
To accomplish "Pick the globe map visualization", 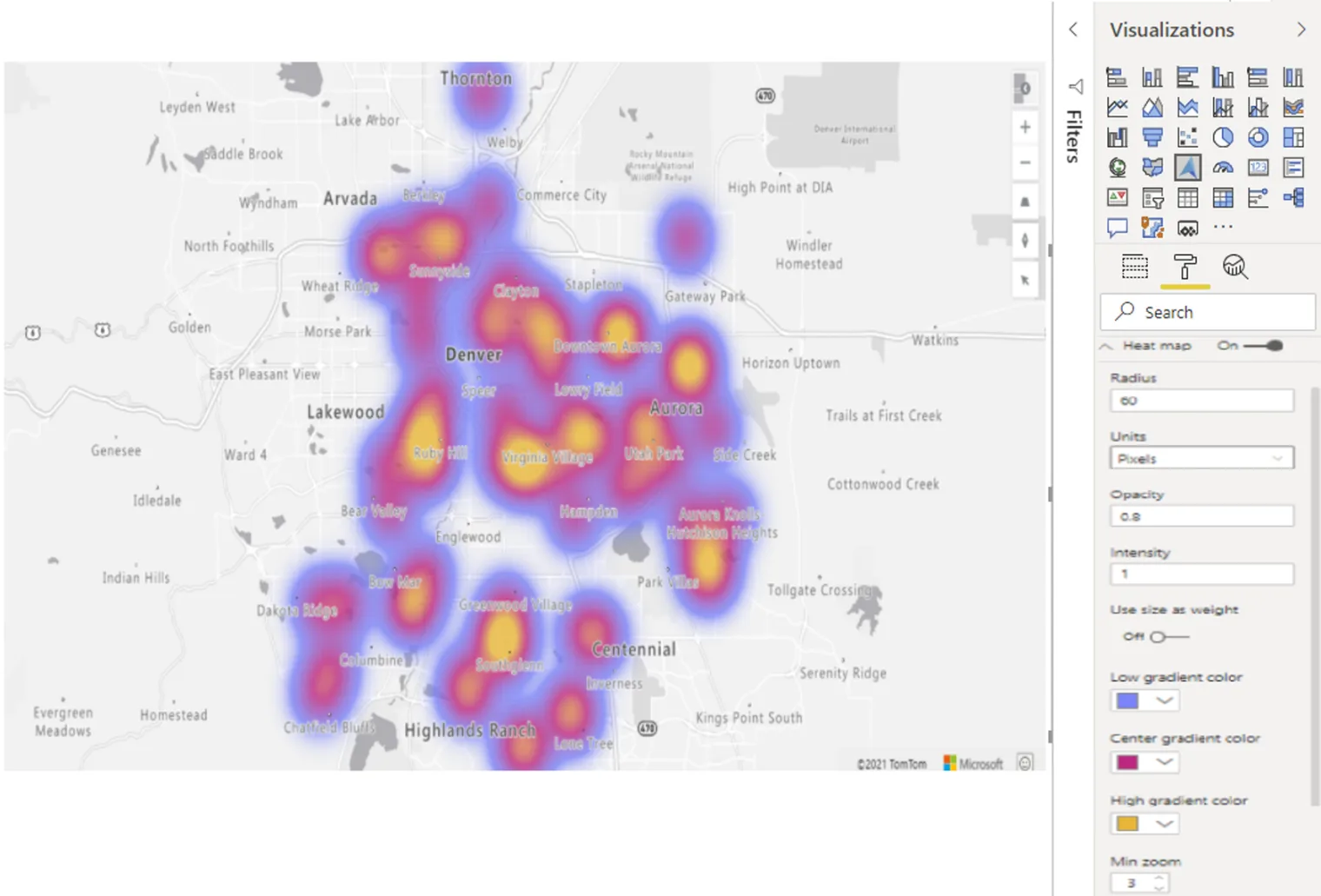I will click(x=1117, y=167).
